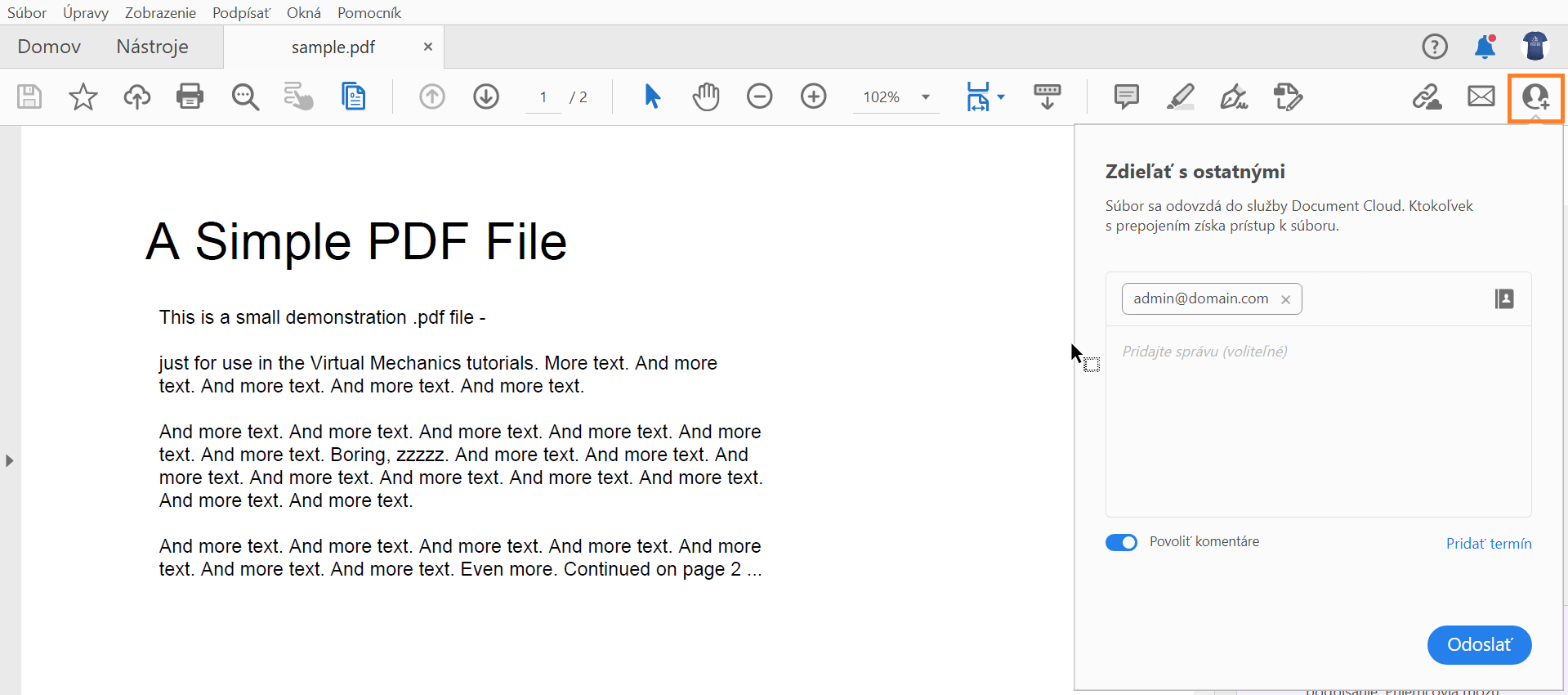Click the Odoslať button
Screen dimensions: 1568x695
coord(1479,645)
